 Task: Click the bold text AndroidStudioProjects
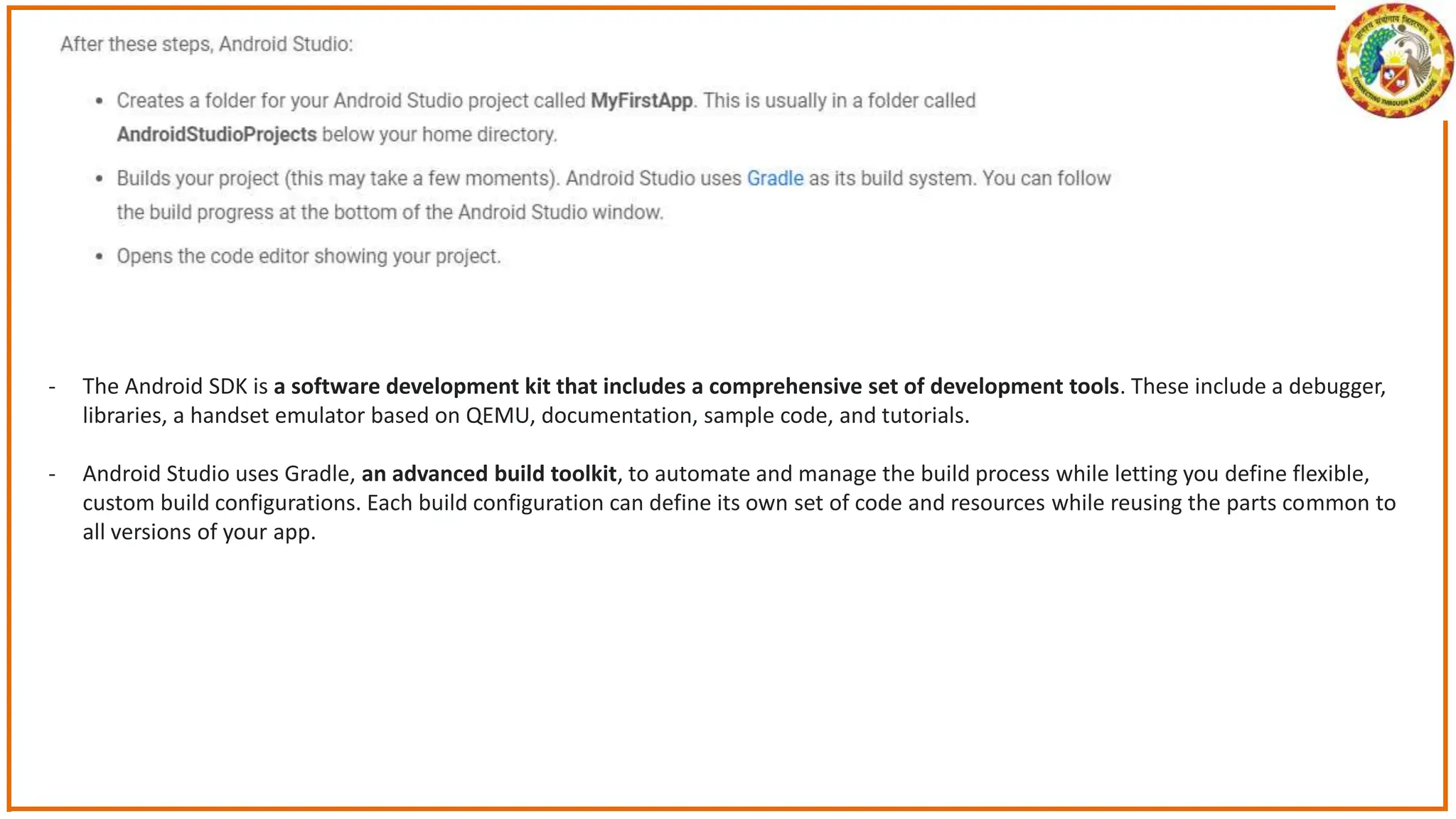[x=217, y=135]
